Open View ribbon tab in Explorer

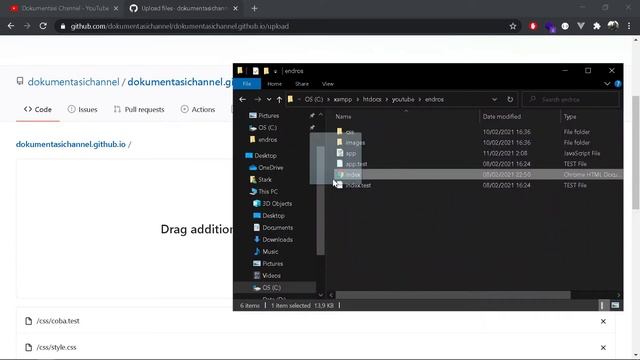[x=328, y=84]
